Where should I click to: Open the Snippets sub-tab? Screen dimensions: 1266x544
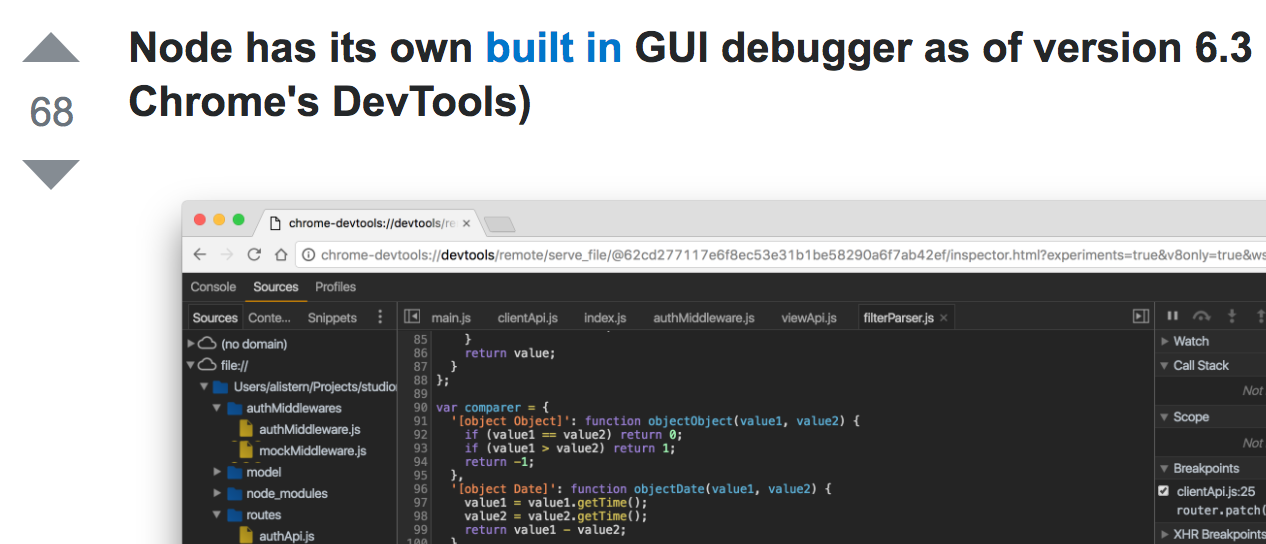pyautogui.click(x=332, y=317)
